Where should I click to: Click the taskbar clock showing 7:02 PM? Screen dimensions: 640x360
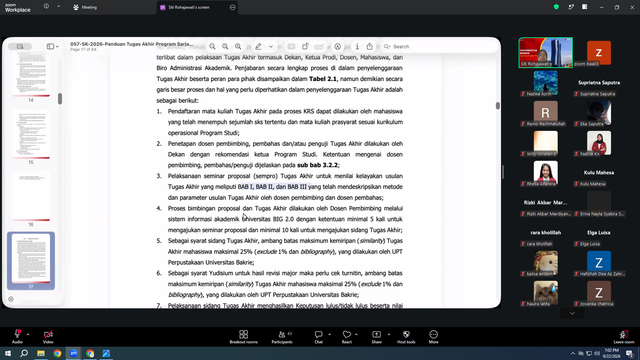(611, 353)
